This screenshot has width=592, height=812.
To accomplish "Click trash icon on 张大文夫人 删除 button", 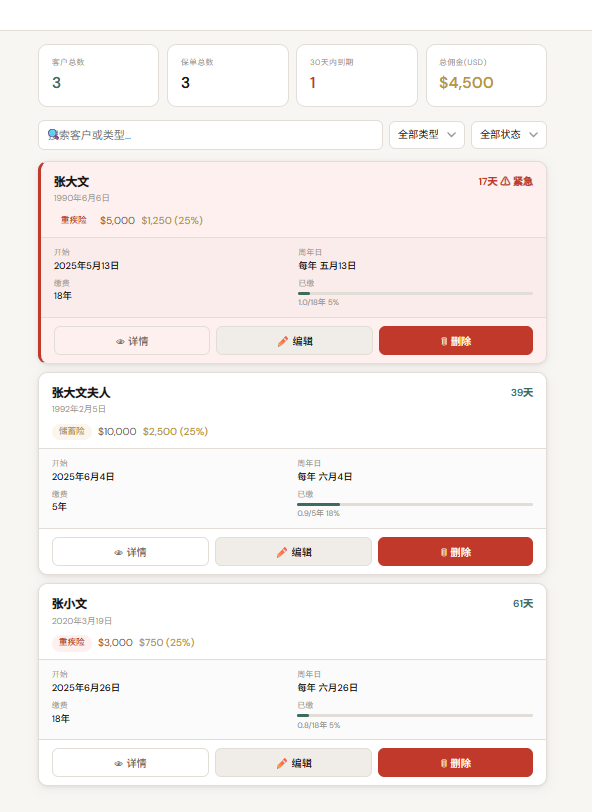I will 443,553.
